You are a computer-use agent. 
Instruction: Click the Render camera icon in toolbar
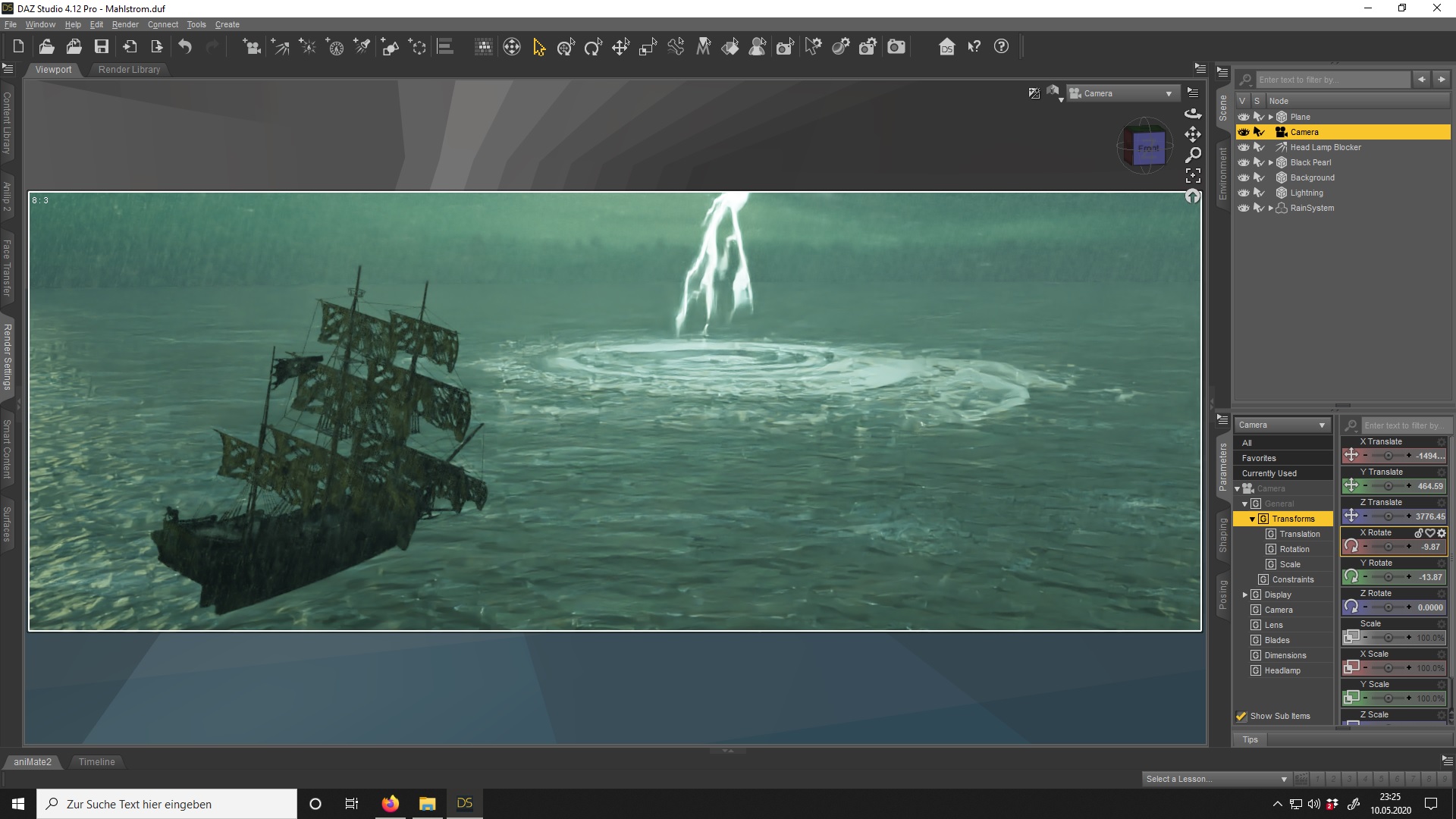[x=896, y=47]
